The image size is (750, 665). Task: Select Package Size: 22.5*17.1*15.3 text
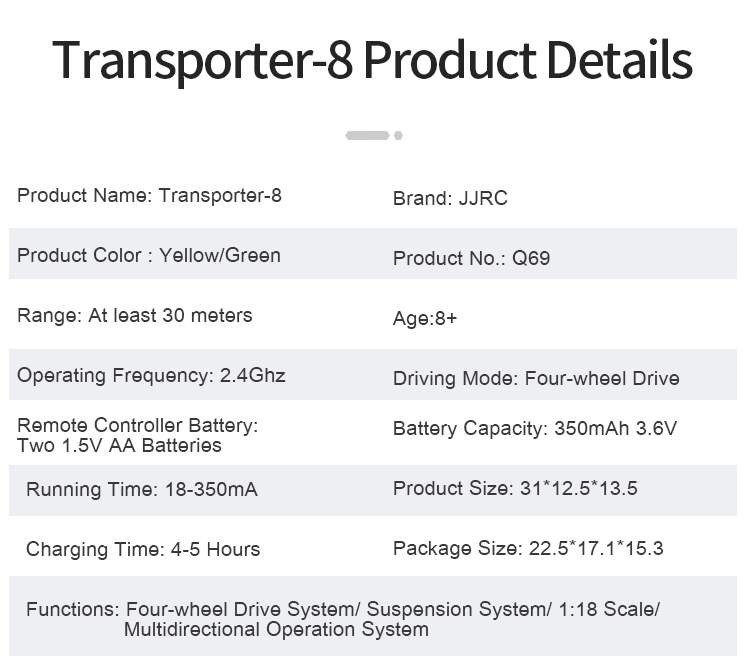coord(528,548)
